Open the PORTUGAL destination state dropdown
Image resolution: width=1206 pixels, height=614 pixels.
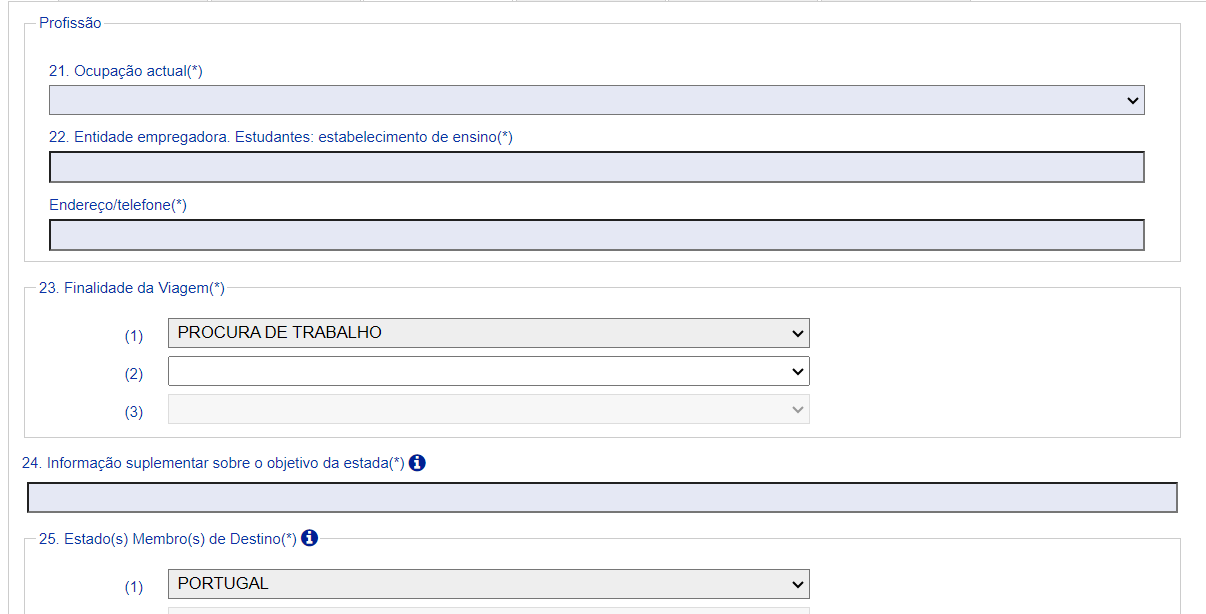click(489, 584)
